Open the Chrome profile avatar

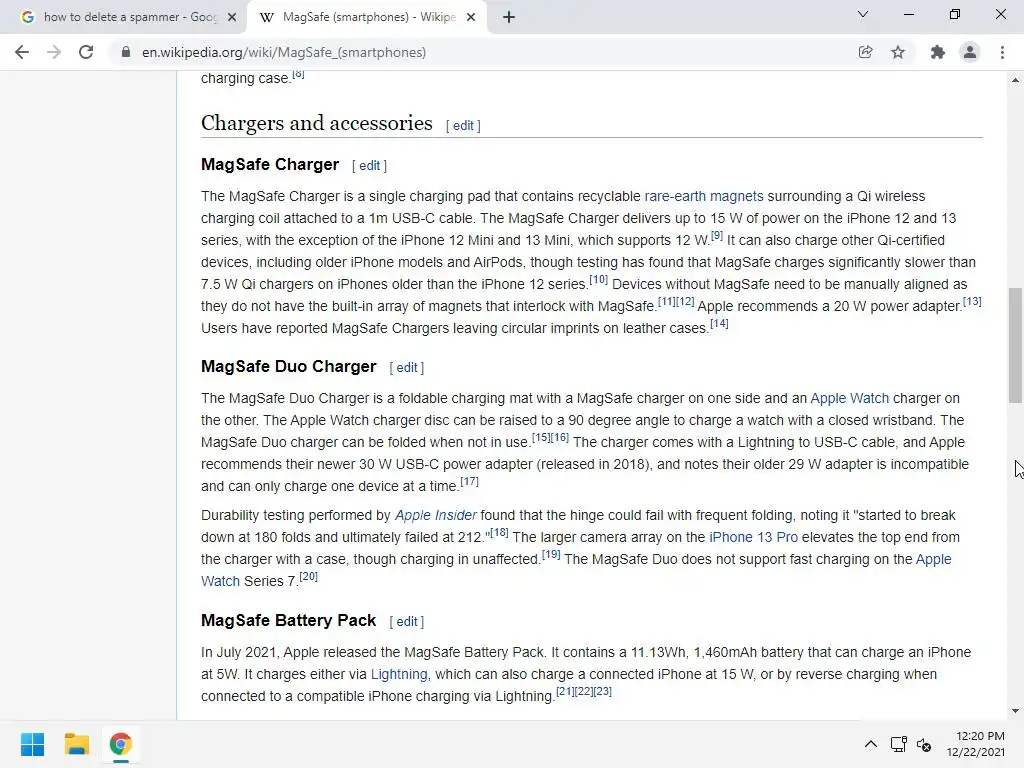coord(970,52)
